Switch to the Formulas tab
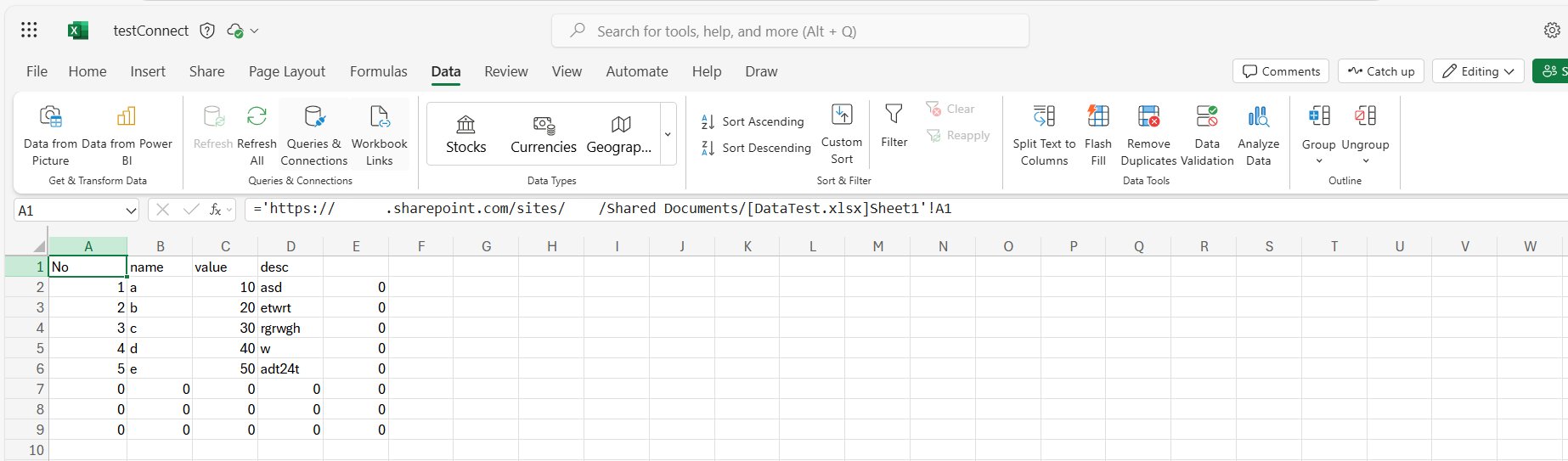Image resolution: width=1568 pixels, height=461 pixels. click(379, 71)
